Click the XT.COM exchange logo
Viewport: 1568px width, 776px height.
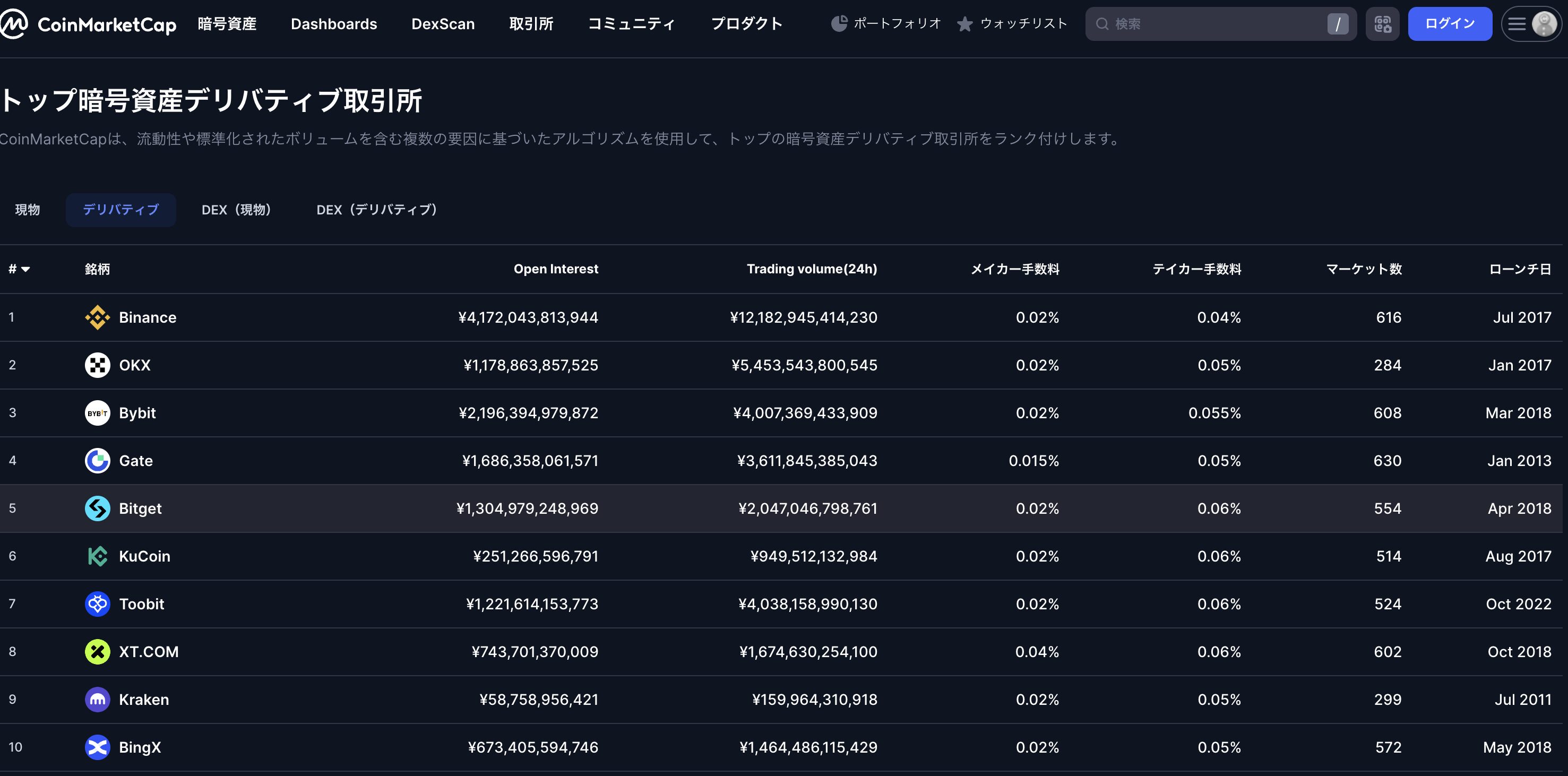[97, 652]
